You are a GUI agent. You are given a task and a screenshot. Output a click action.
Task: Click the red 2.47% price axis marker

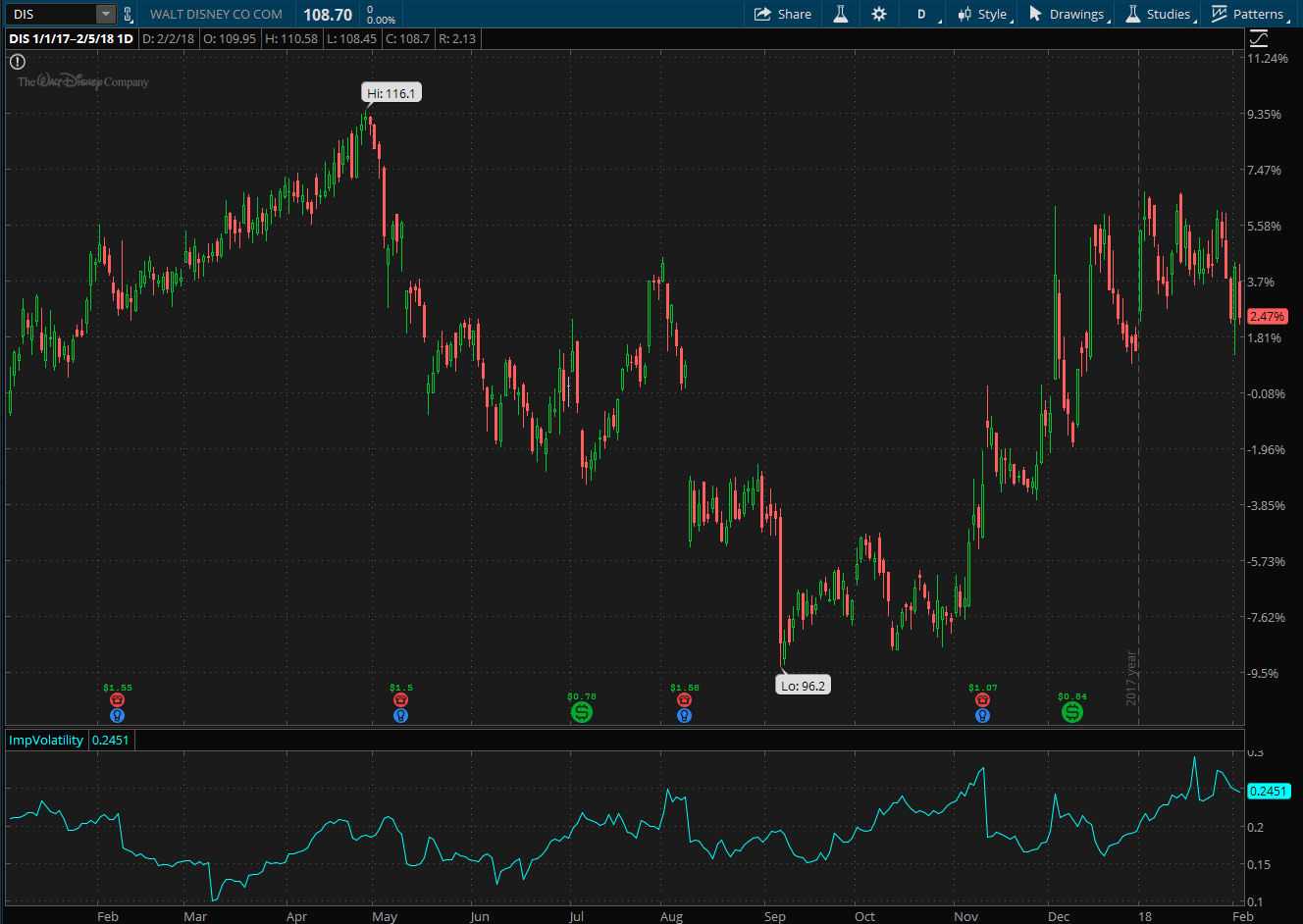(x=1267, y=317)
